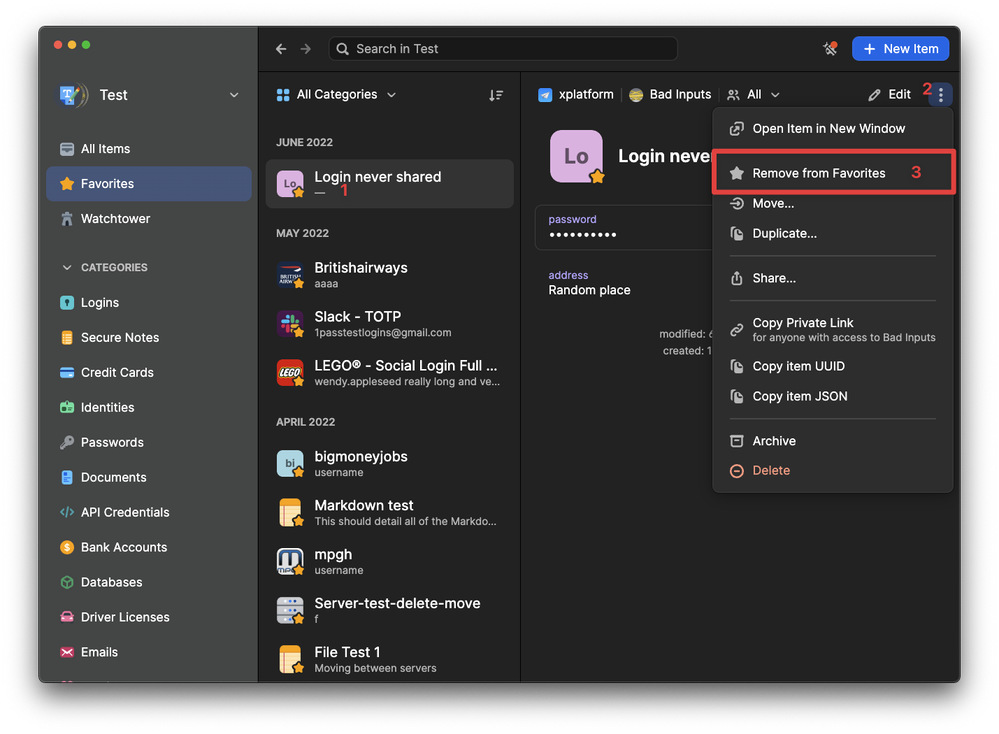Select Copy item JSON from menu
Image resolution: width=999 pixels, height=734 pixels.
coord(799,396)
